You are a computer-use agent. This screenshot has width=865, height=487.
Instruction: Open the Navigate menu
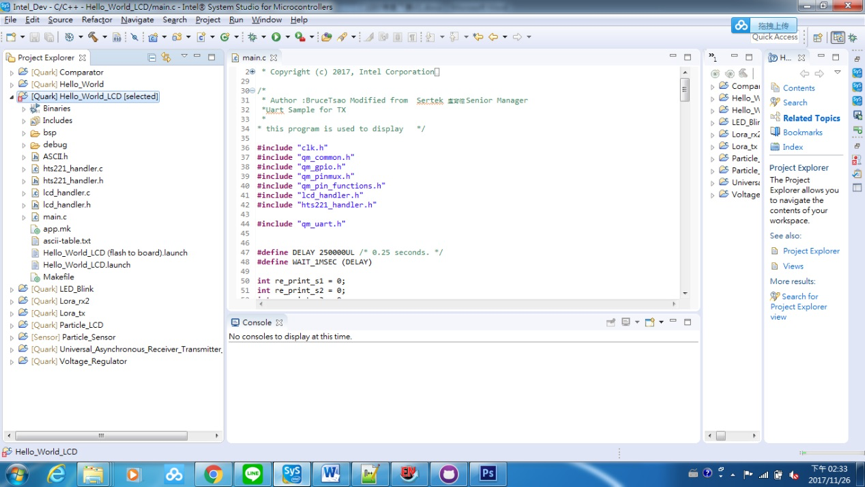pyautogui.click(x=137, y=20)
